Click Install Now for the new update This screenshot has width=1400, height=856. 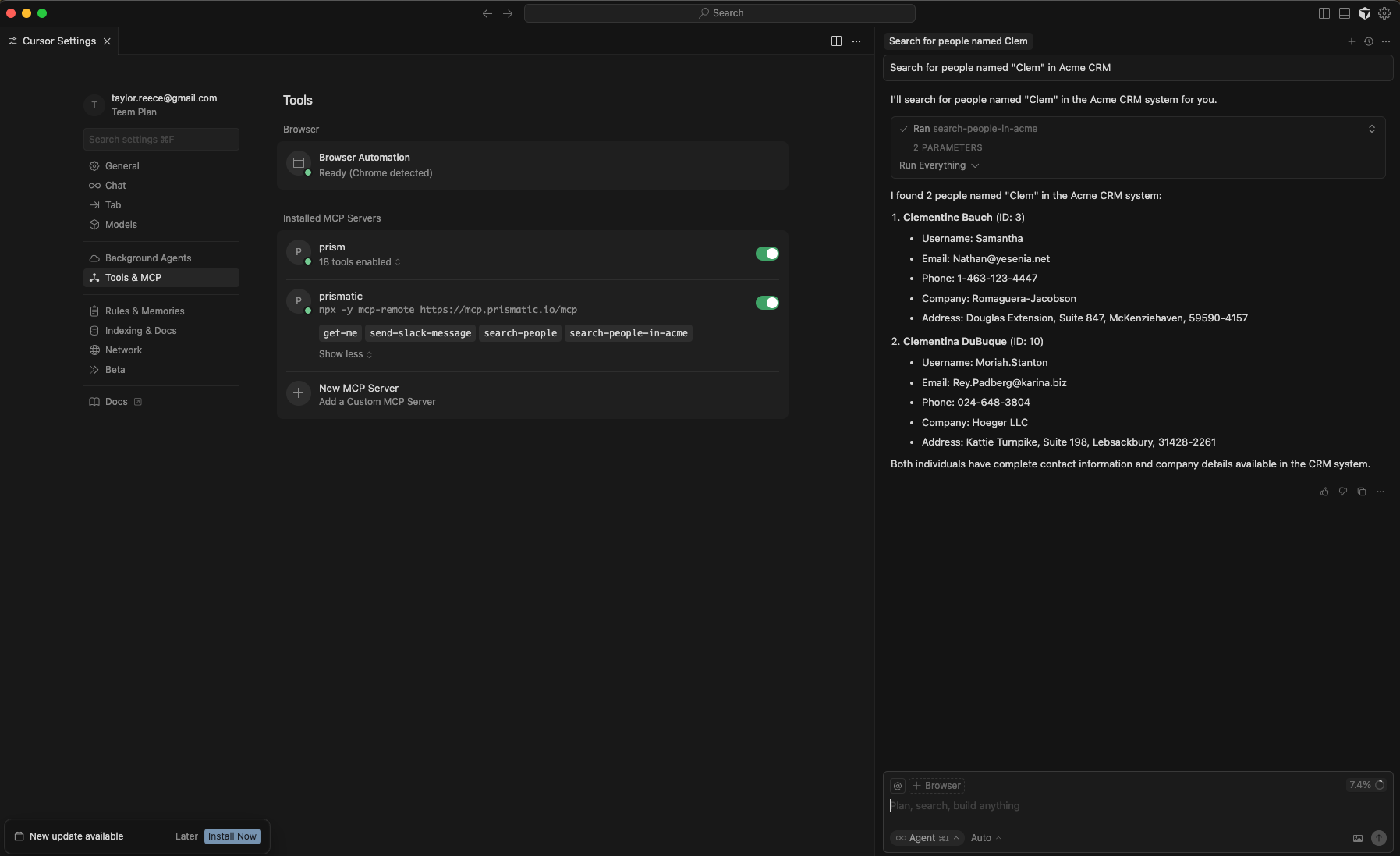(x=232, y=836)
